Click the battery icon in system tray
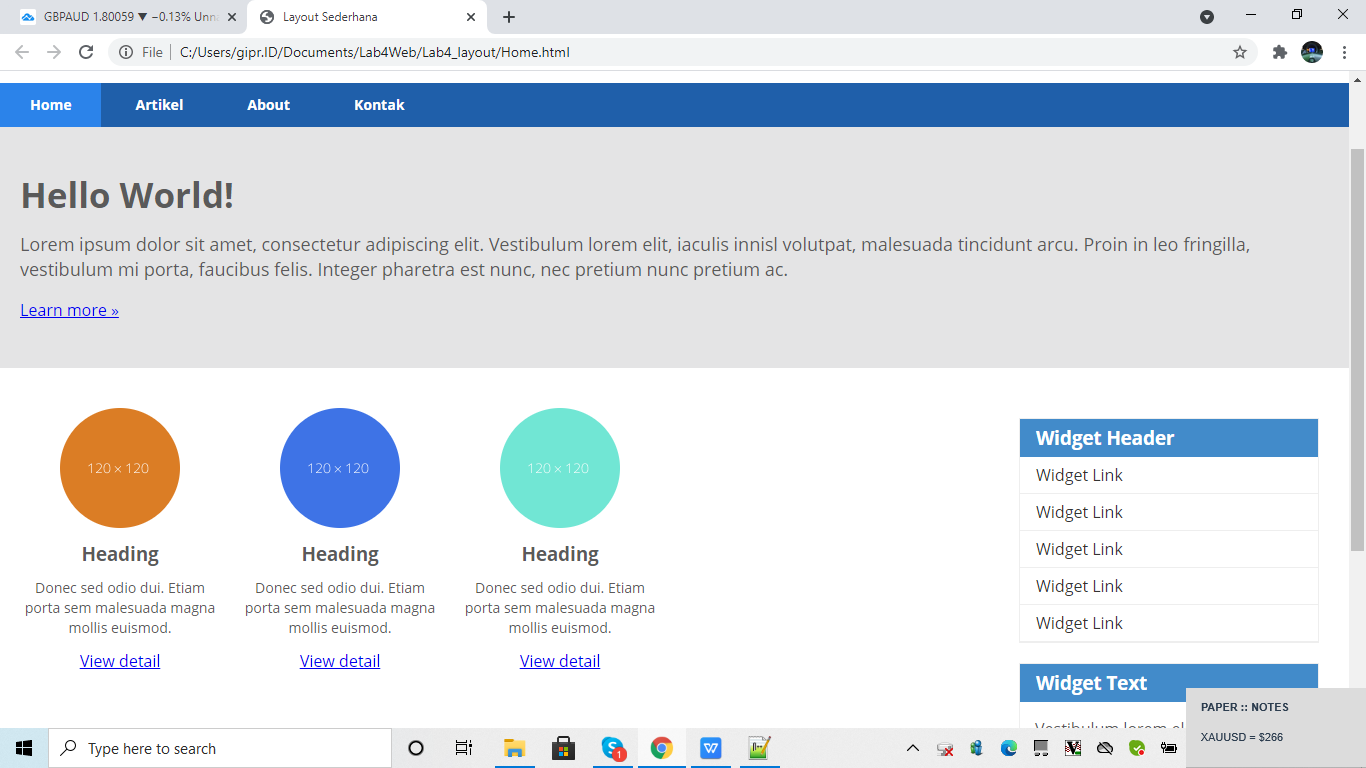The width and height of the screenshot is (1366, 768). coord(1168,748)
